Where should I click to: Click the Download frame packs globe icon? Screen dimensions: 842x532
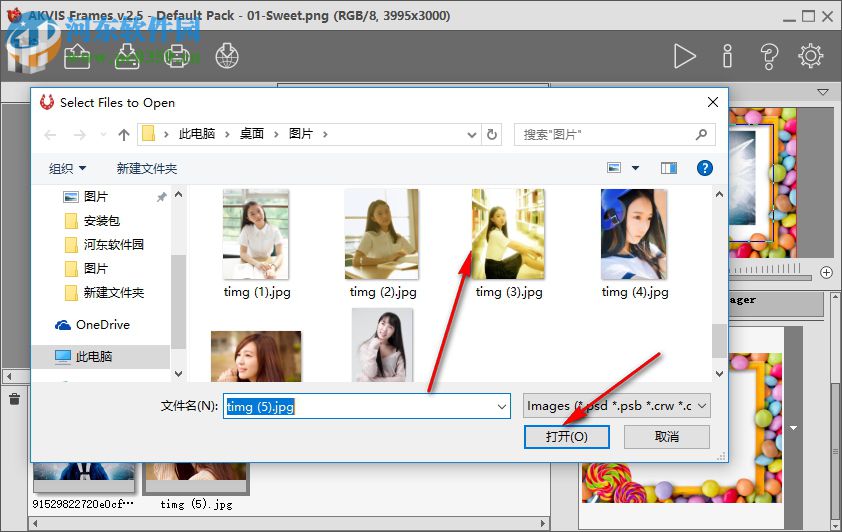click(227, 56)
